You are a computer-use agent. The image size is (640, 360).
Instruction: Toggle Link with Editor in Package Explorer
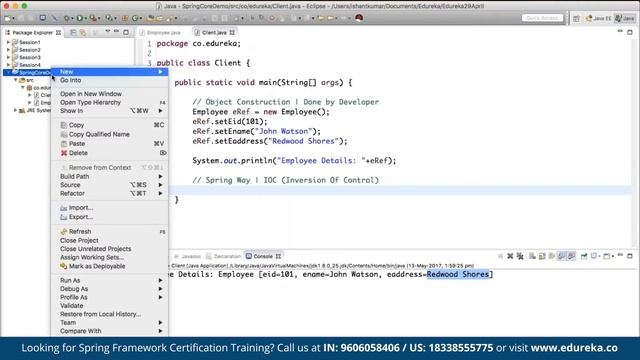click(x=83, y=32)
